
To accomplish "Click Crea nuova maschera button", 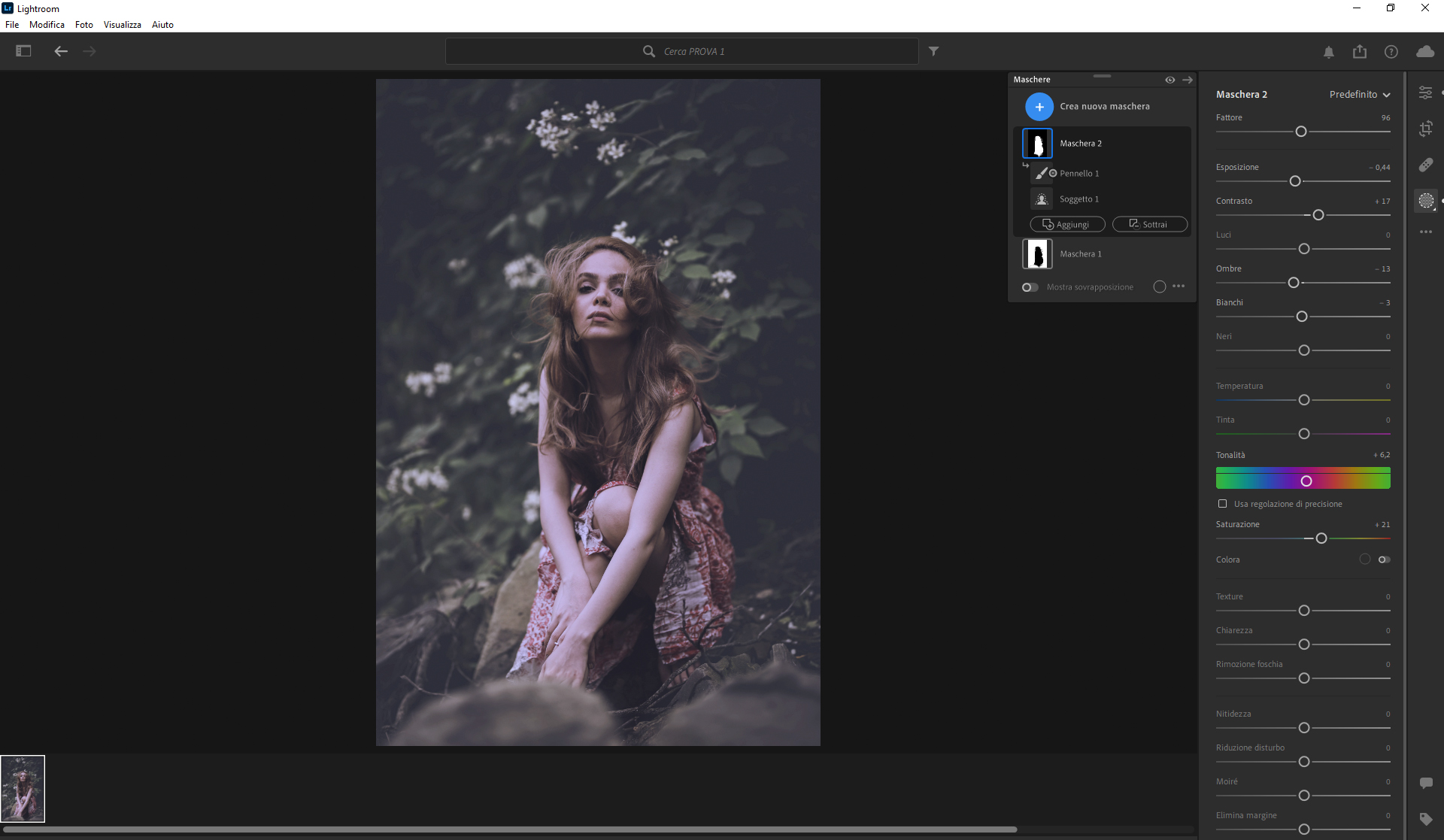I will [x=1039, y=107].
